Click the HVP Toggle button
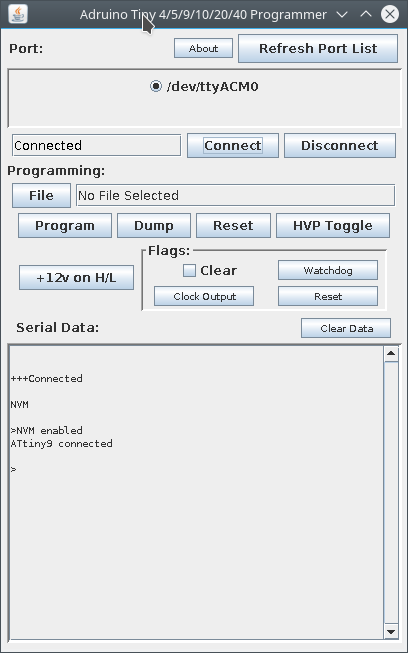This screenshot has height=653, width=408. (333, 225)
